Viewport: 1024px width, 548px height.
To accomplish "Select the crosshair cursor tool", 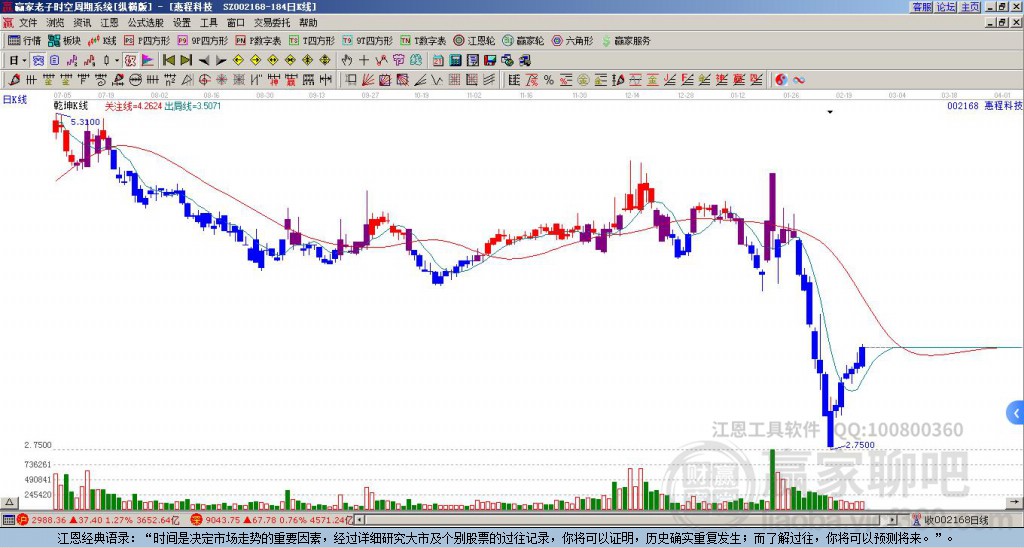I will pyautogui.click(x=364, y=61).
